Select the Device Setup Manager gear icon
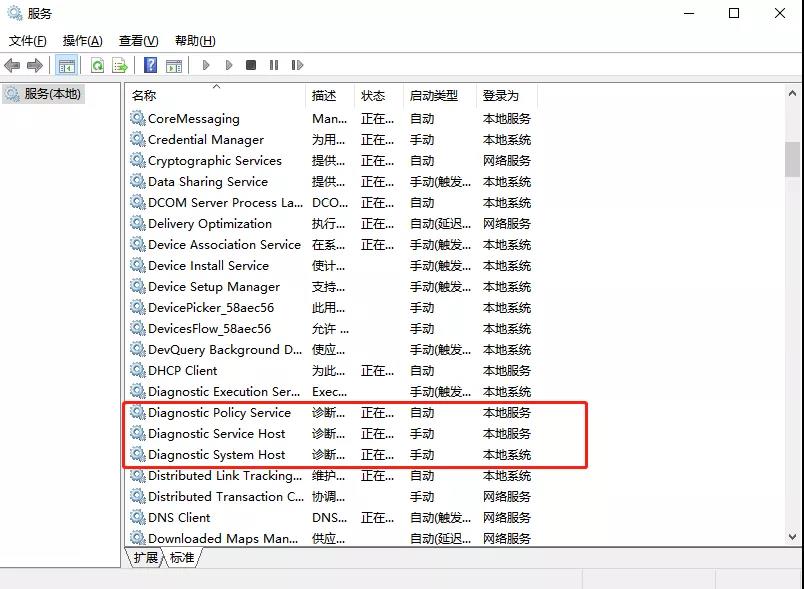 pos(137,287)
